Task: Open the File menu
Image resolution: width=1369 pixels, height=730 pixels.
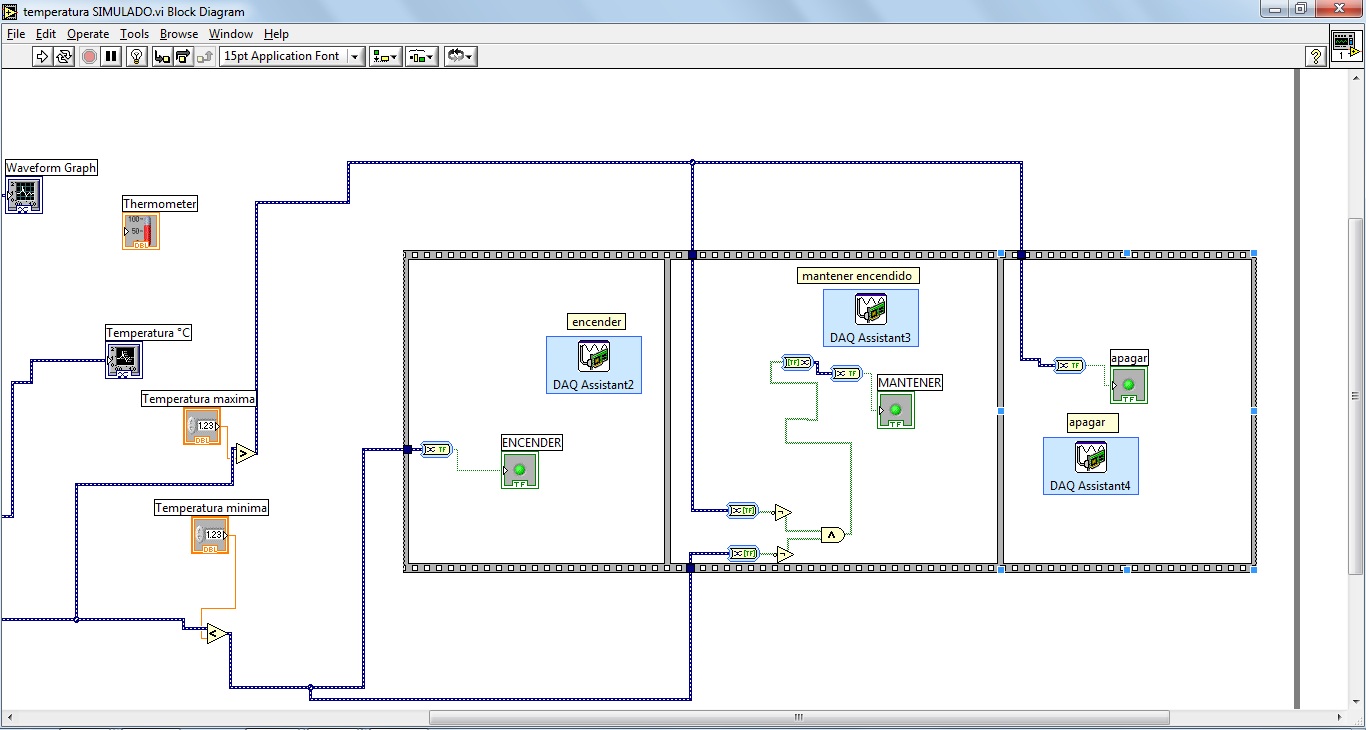Action: [15, 33]
